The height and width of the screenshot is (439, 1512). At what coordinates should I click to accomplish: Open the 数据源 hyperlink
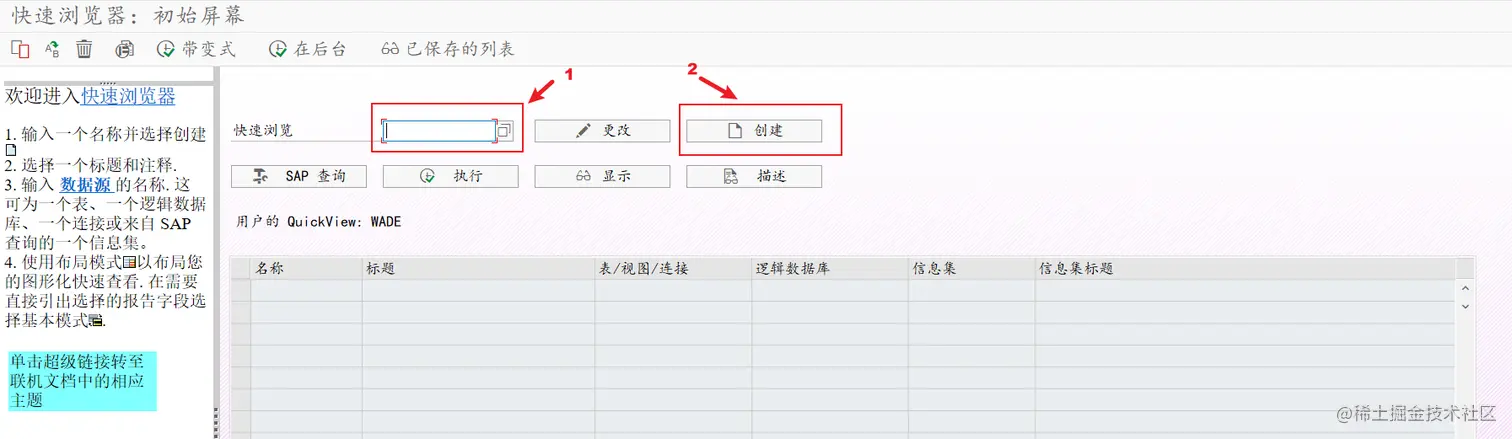(87, 184)
